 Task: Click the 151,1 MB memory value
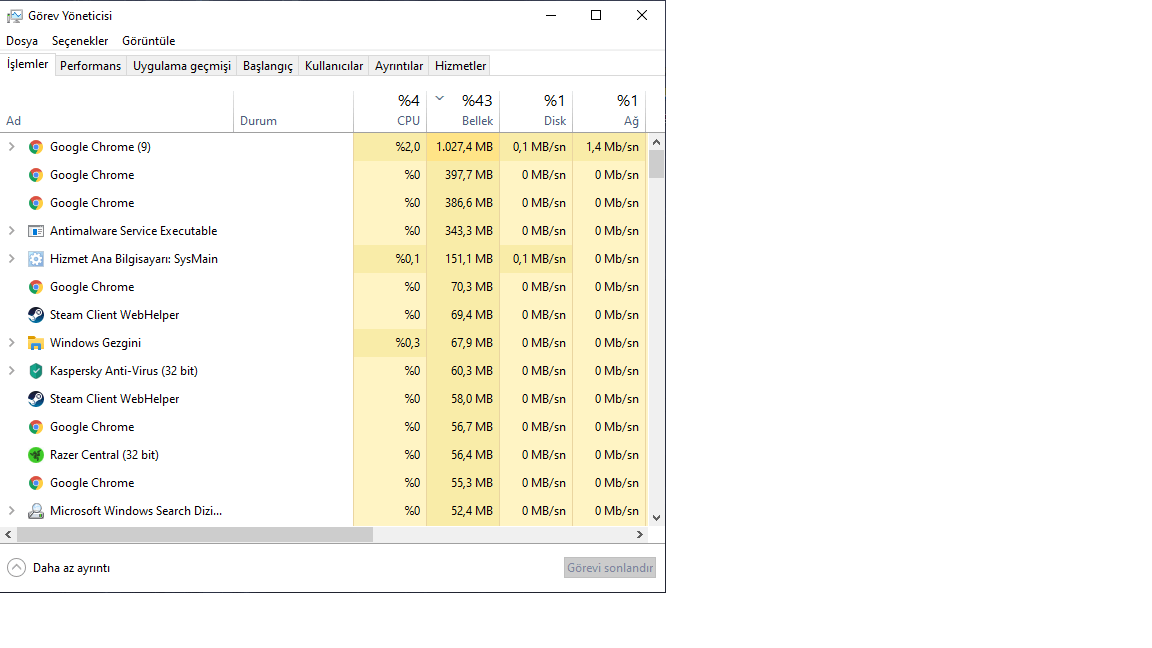coord(469,259)
